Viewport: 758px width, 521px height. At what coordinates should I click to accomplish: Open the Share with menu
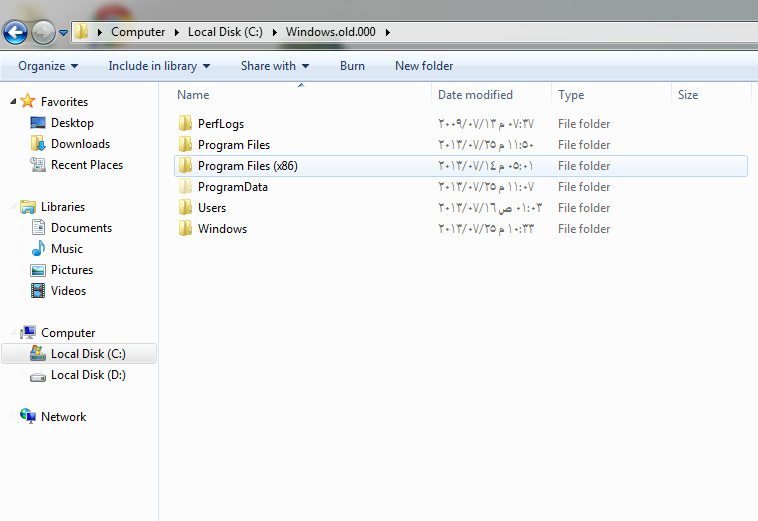click(275, 66)
